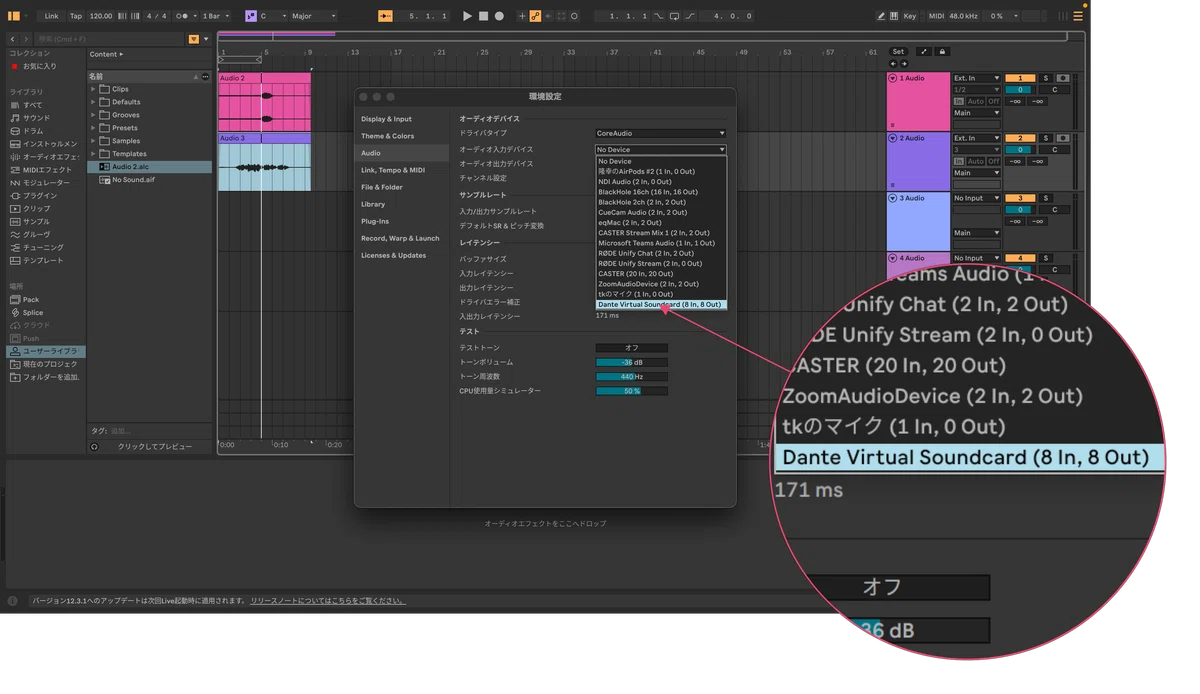The height and width of the screenshot is (694, 1200).
Task: Toggle the Automation Arm link button
Action: [535, 16]
